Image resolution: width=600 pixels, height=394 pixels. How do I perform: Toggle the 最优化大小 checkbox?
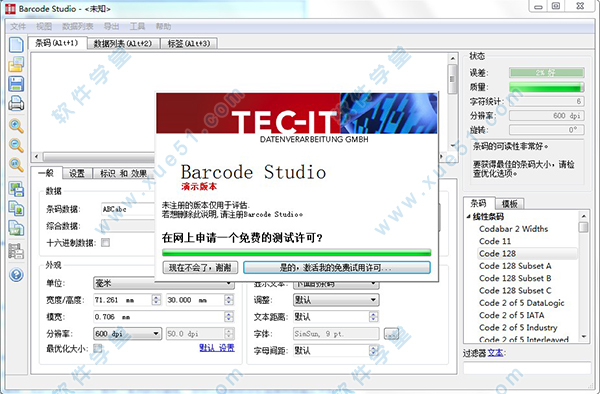tap(98, 348)
